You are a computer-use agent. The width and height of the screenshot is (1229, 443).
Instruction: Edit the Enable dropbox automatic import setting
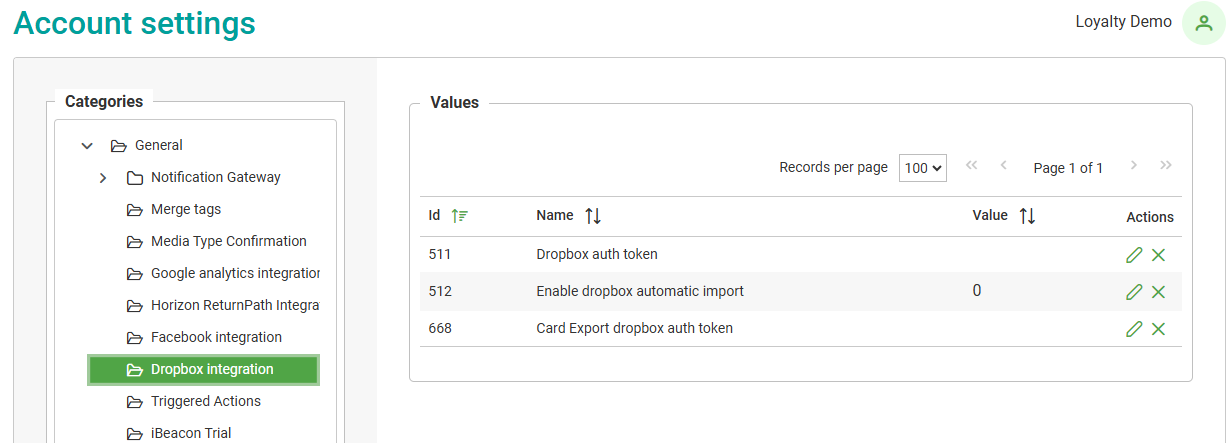(x=1133, y=292)
